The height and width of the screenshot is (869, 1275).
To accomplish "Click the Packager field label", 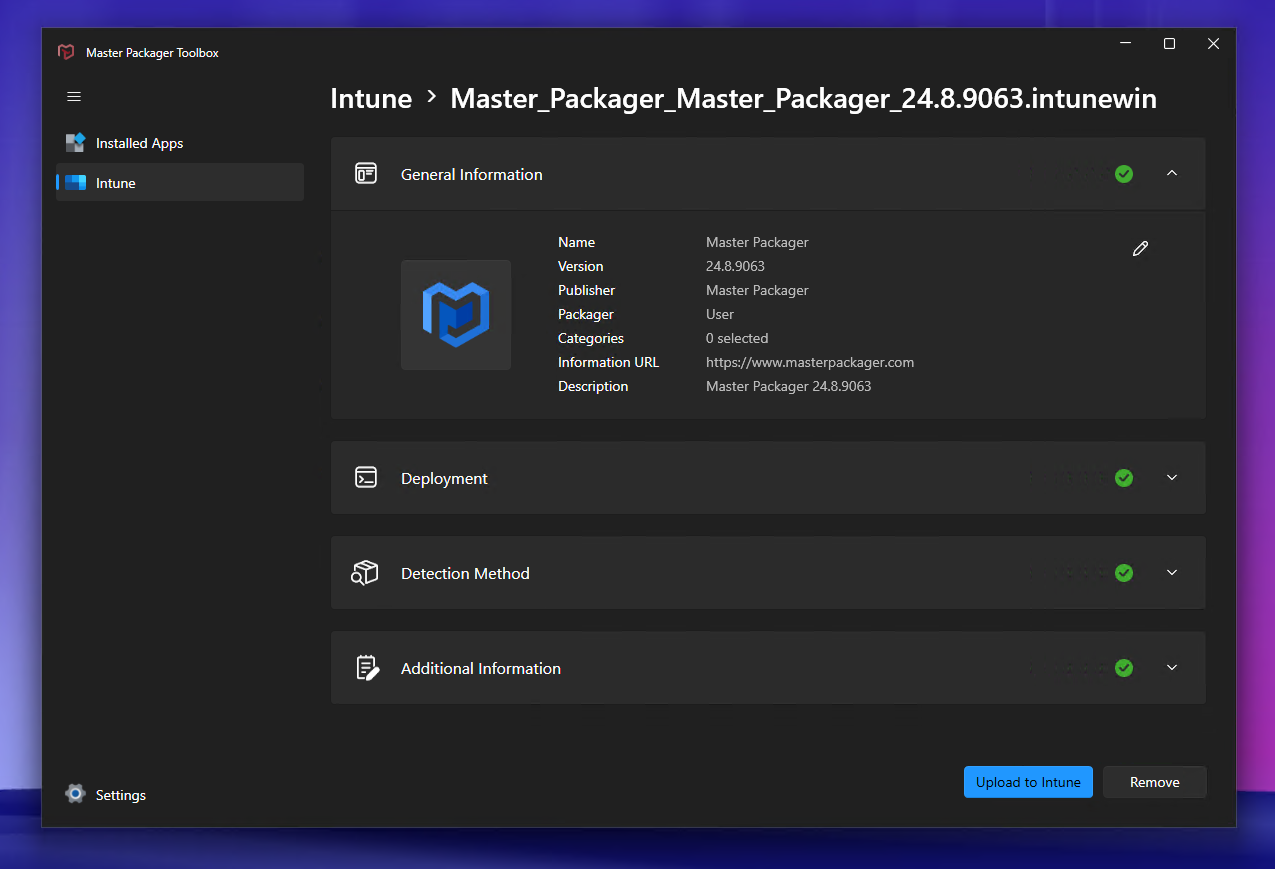I will point(586,314).
